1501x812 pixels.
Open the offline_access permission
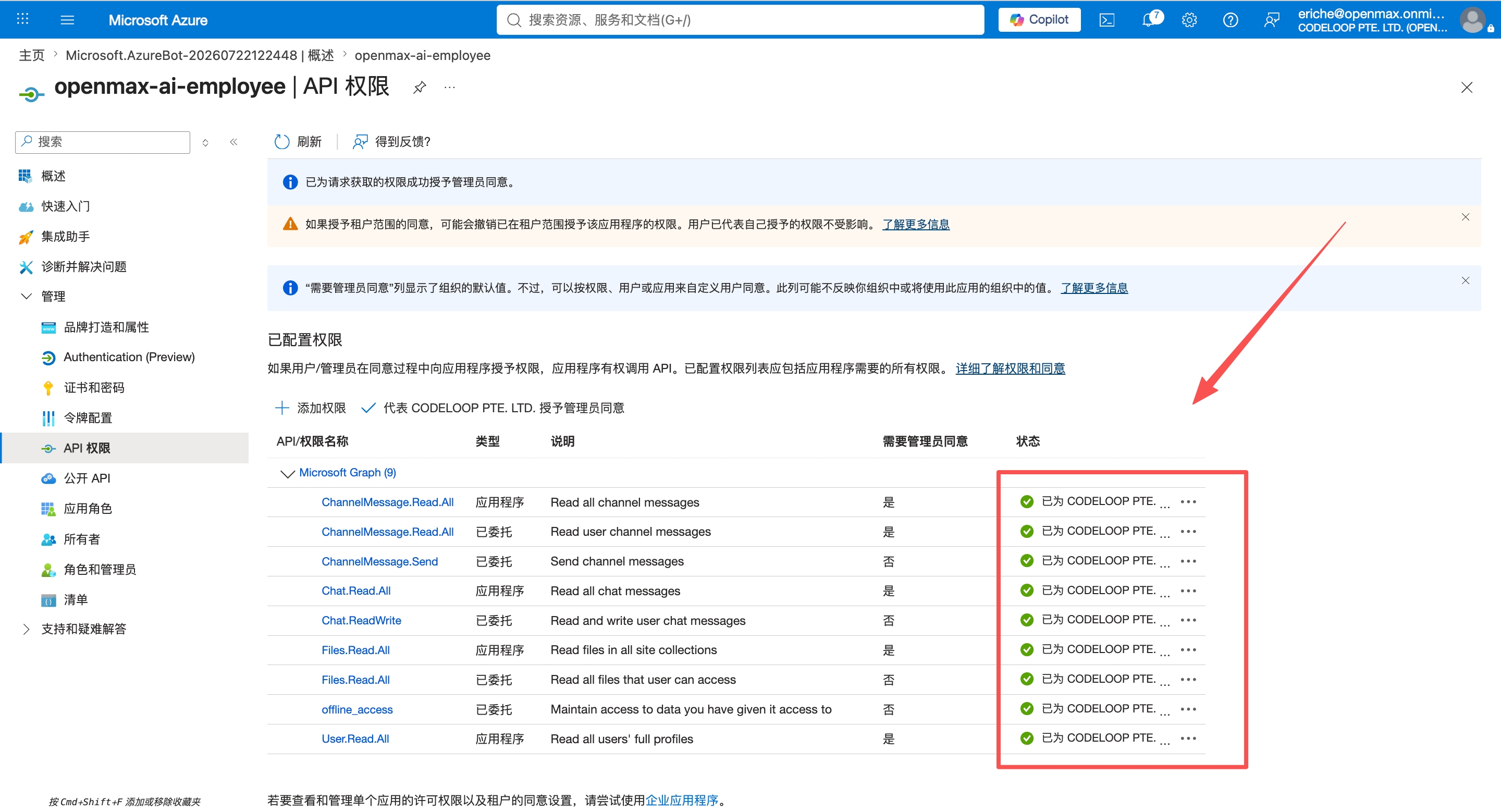[x=357, y=709]
